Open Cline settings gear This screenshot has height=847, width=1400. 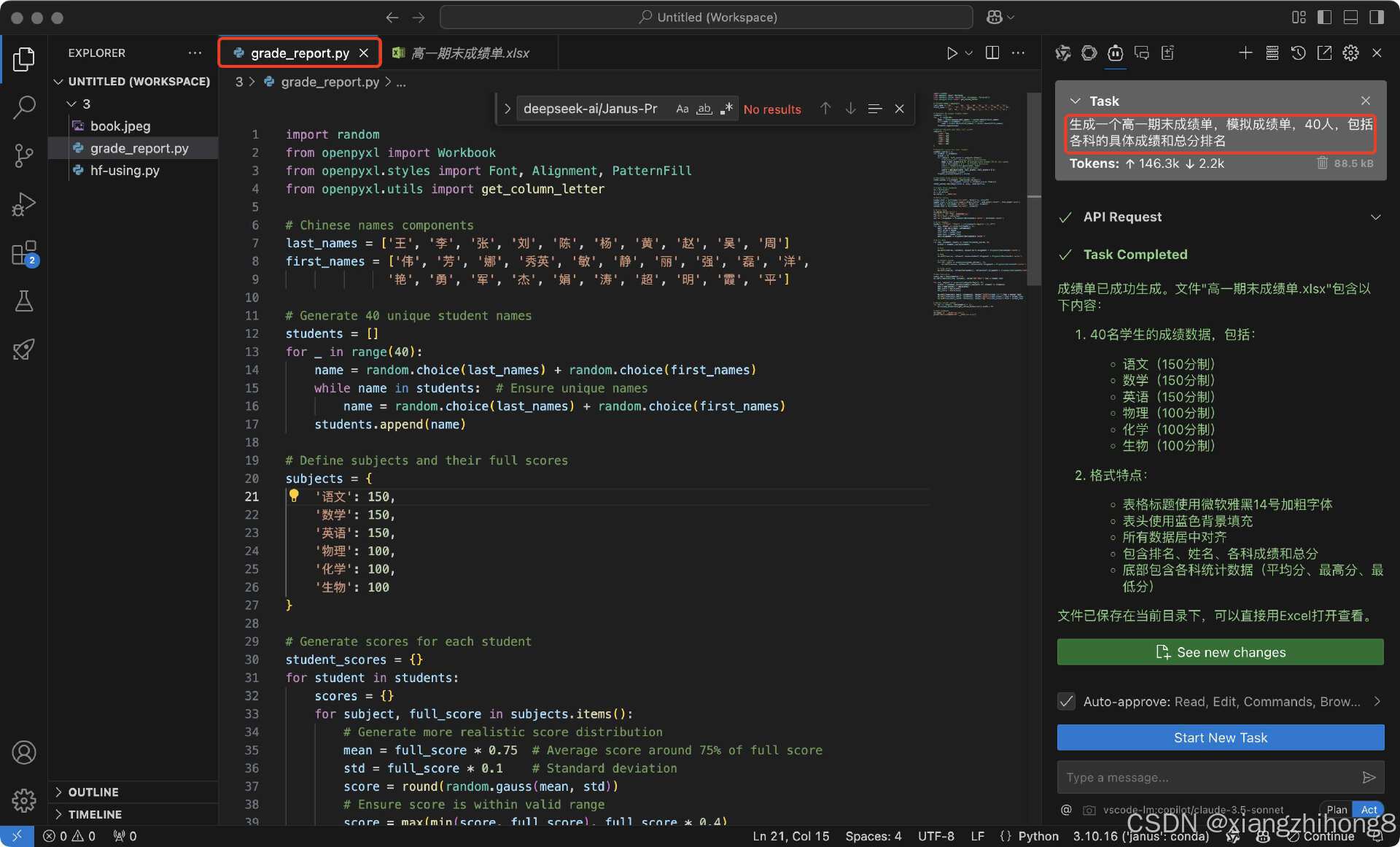point(1350,53)
